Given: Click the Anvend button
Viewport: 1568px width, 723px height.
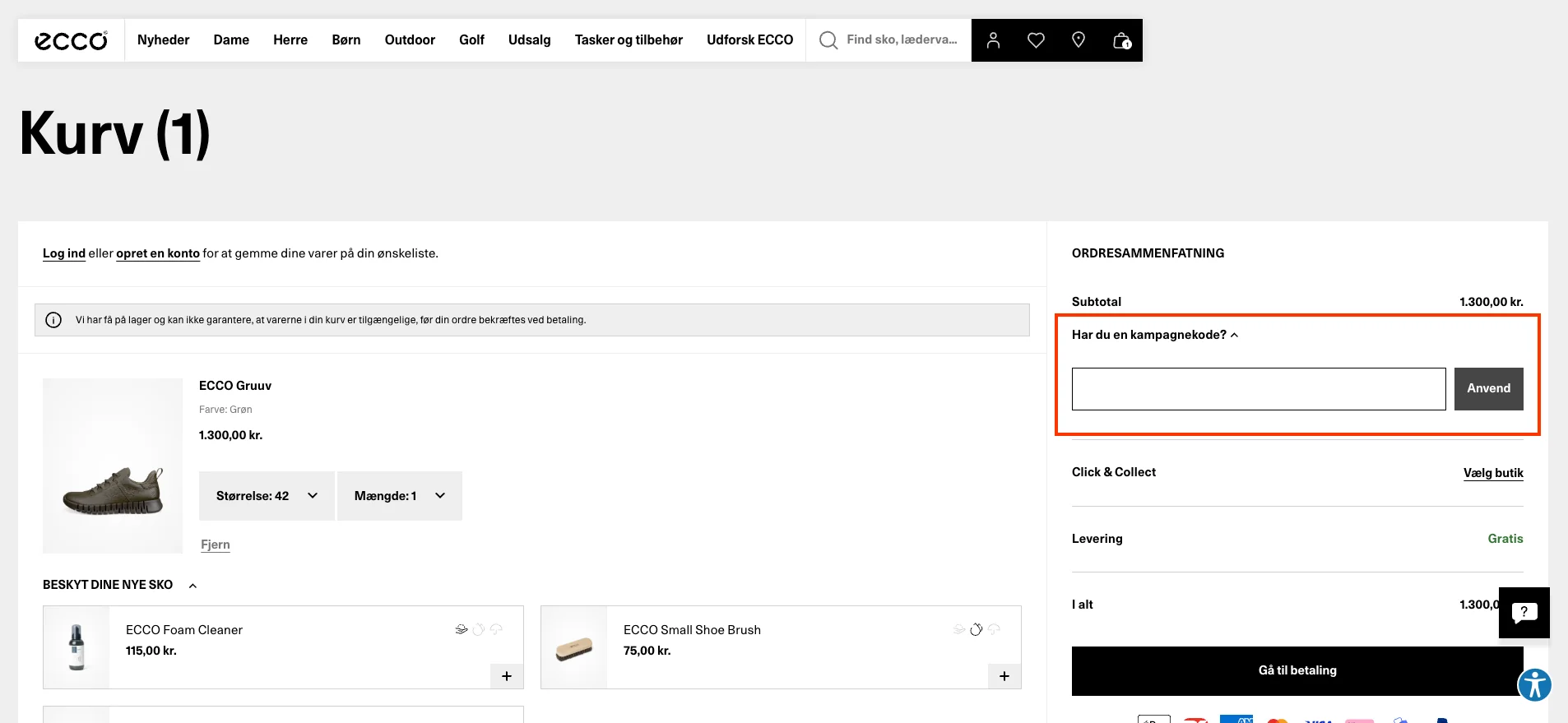Looking at the screenshot, I should 1488,389.
